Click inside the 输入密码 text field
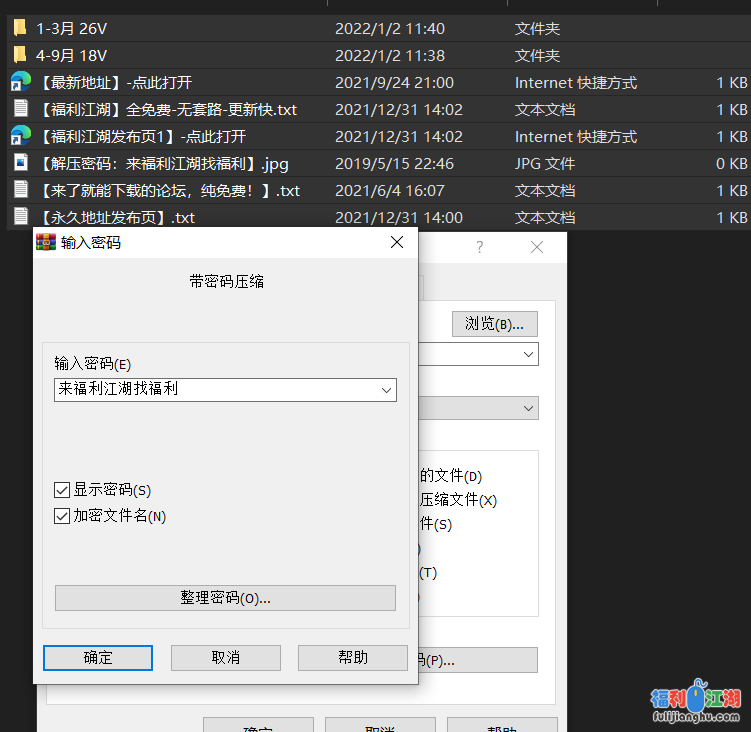Viewport: 751px width, 732px height. [x=215, y=390]
